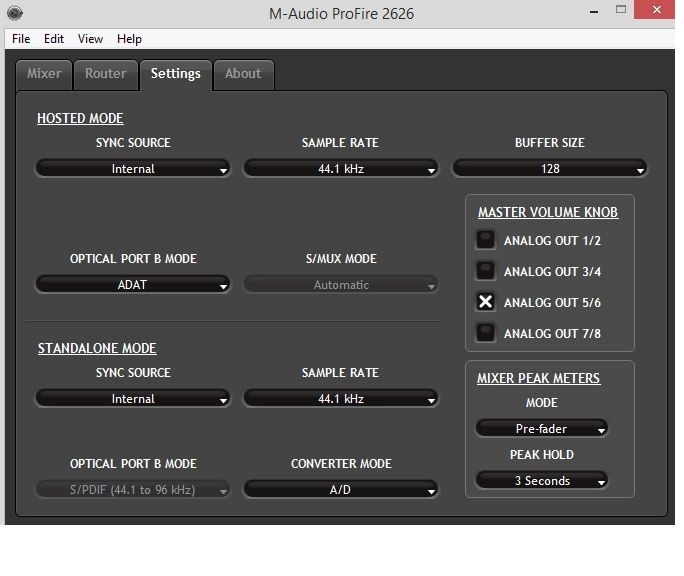The height and width of the screenshot is (576, 684).
Task: Enable Analog Out 7/8 checkbox
Action: [485, 333]
